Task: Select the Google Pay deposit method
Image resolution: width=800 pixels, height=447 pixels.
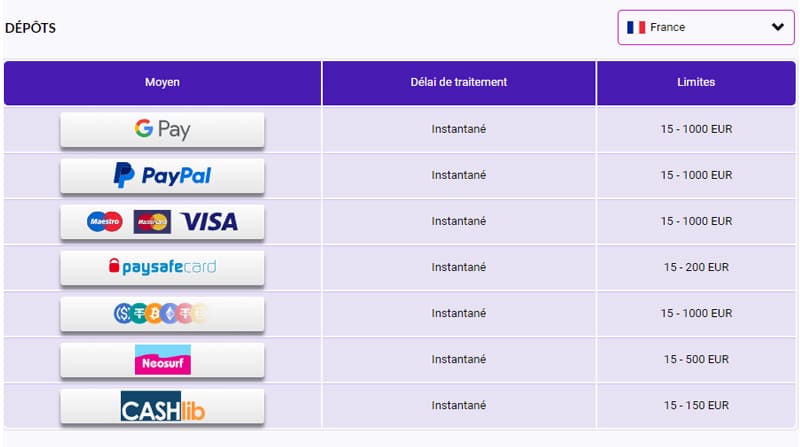Action: click(162, 130)
